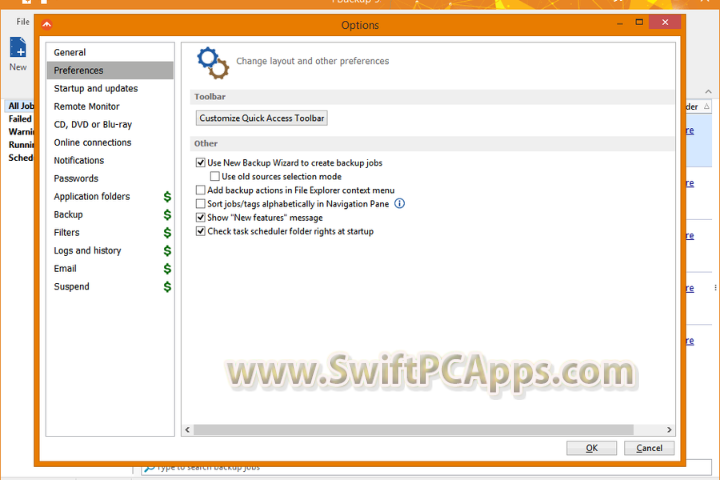
Task: Open File menu in main window
Action: [x=22, y=22]
